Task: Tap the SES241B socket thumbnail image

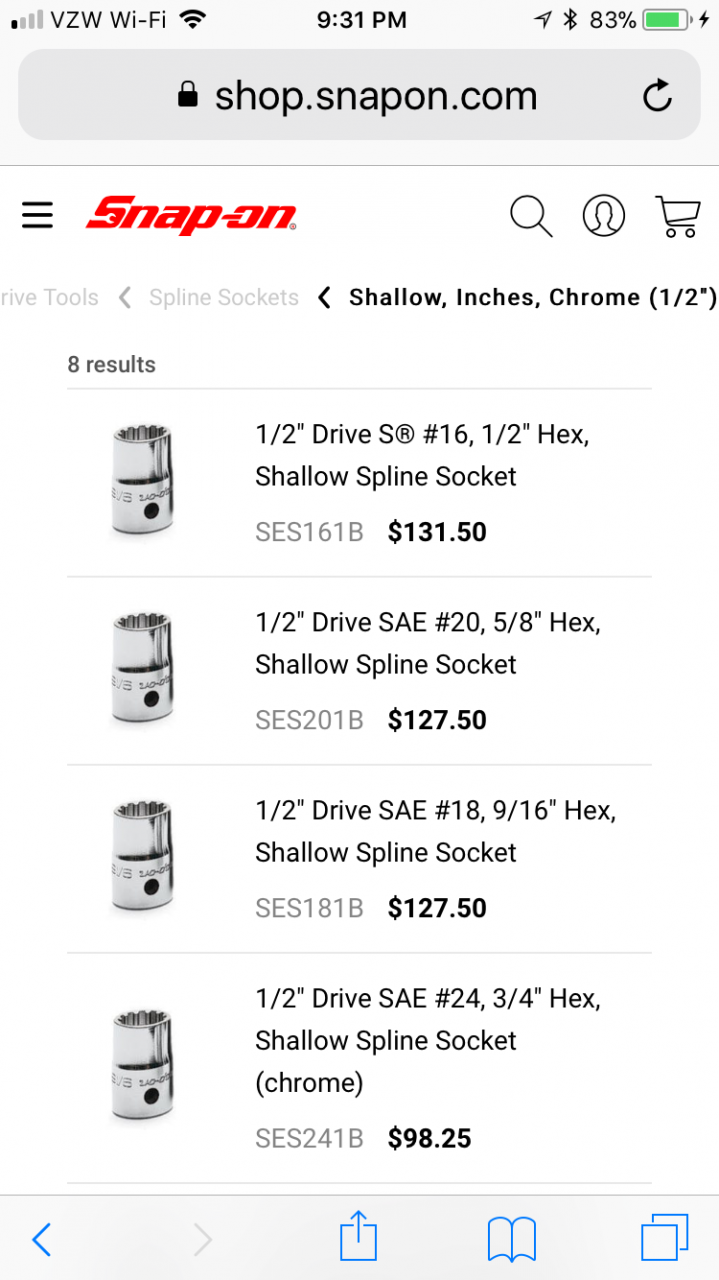Action: click(141, 1066)
